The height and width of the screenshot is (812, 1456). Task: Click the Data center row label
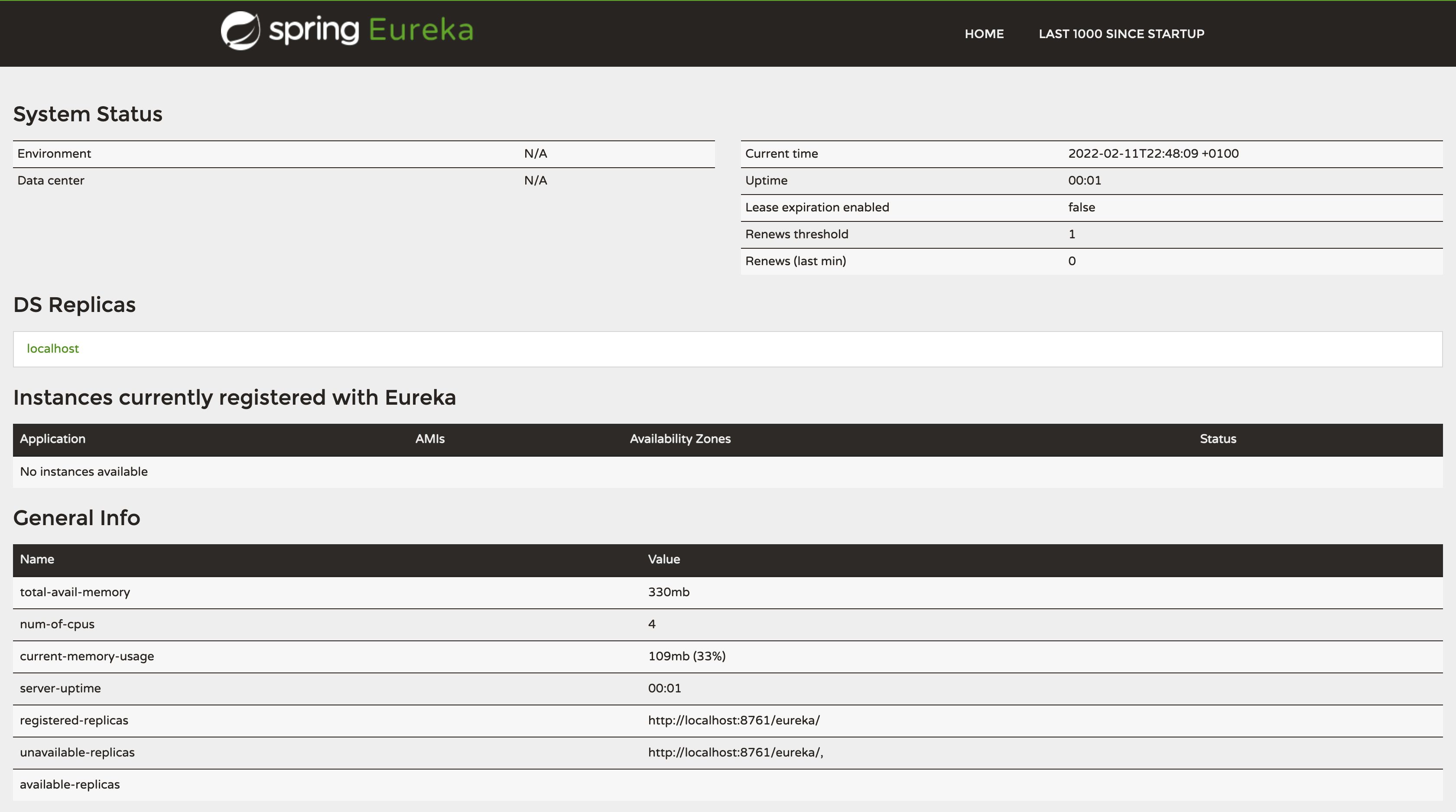pos(51,181)
